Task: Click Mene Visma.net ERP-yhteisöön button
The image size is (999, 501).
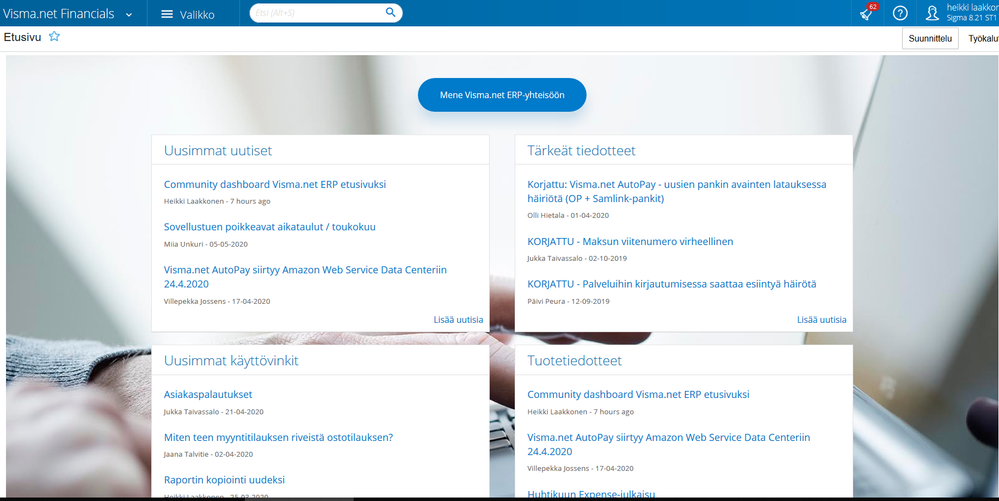Action: 502,95
